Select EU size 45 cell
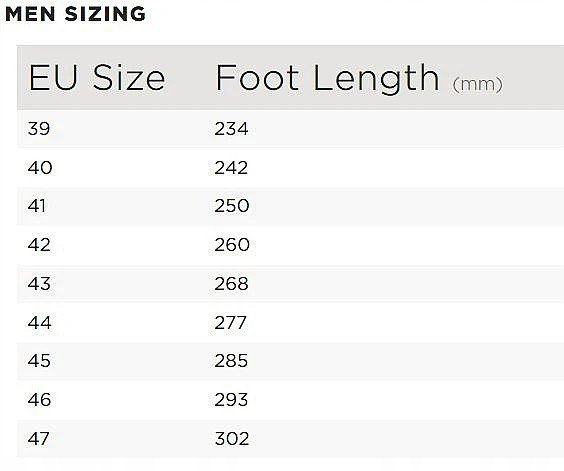 point(39,361)
